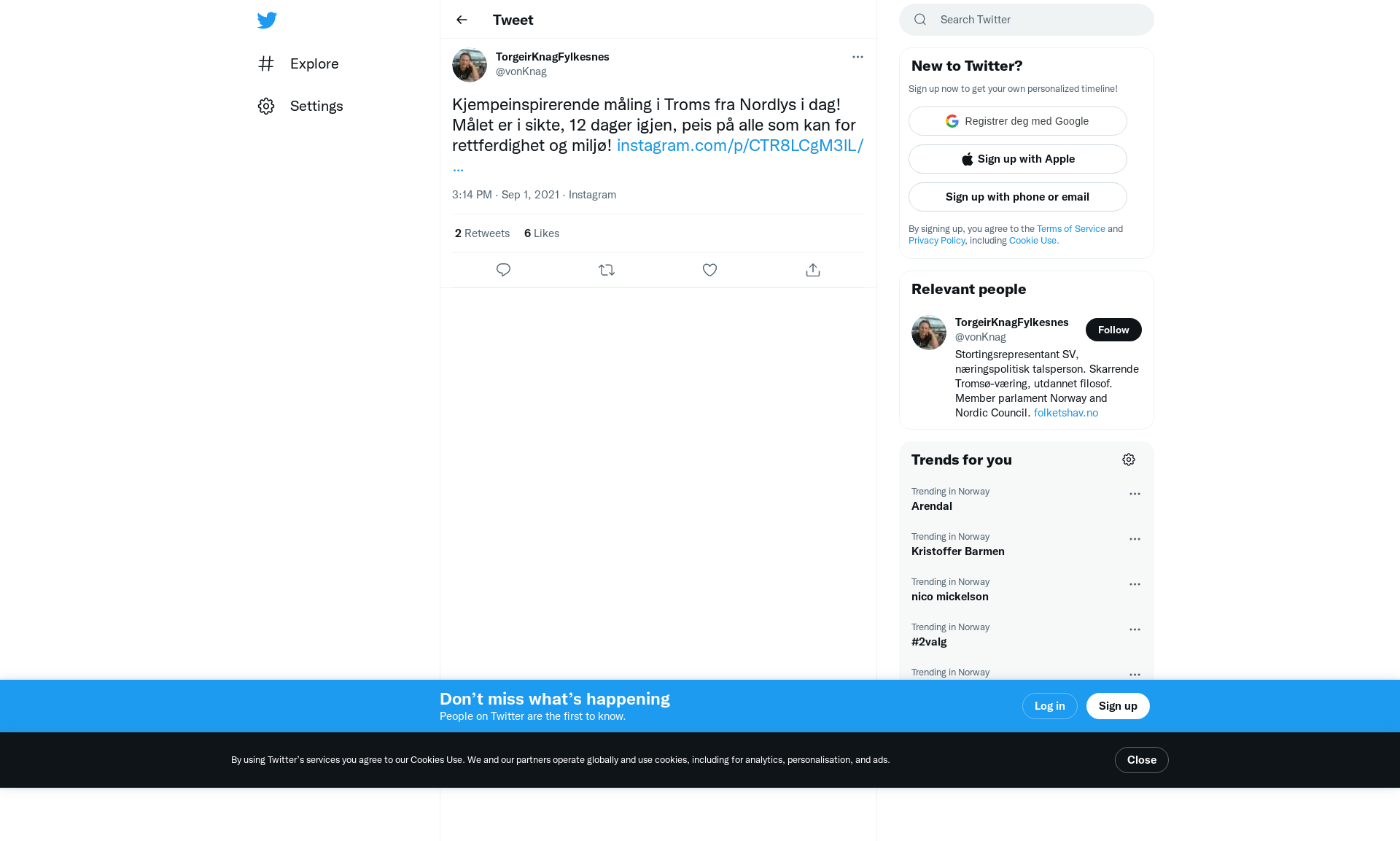Reply to the tweet via comment icon
Screen dimensions: 1400x841
(x=503, y=270)
